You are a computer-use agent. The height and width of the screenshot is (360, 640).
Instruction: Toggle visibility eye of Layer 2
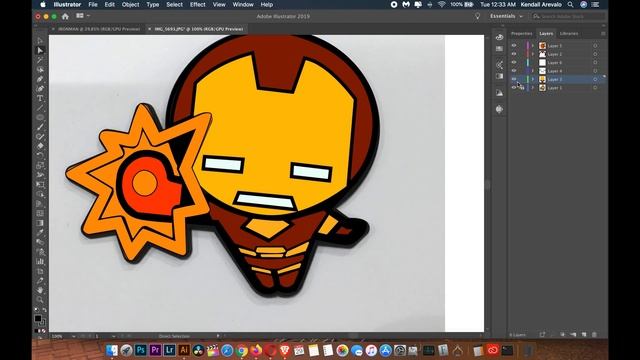[514, 54]
